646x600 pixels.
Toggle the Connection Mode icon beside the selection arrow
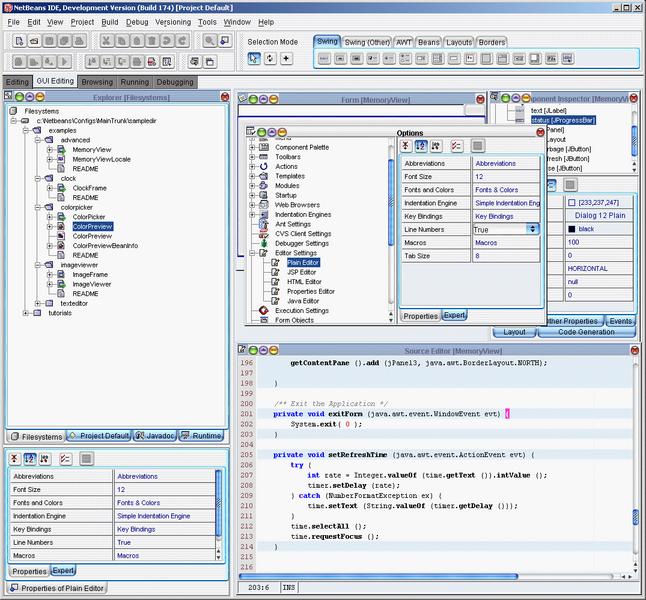[270, 59]
